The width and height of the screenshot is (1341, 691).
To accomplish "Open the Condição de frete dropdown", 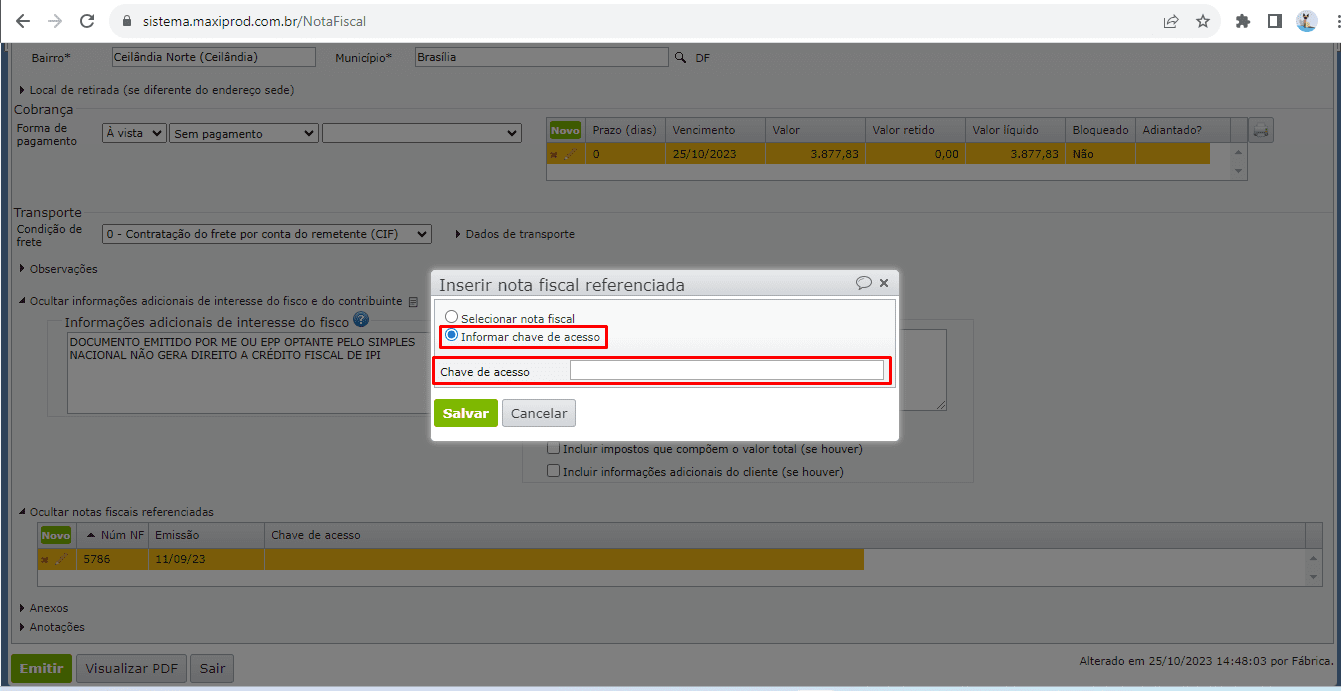I will [x=267, y=234].
